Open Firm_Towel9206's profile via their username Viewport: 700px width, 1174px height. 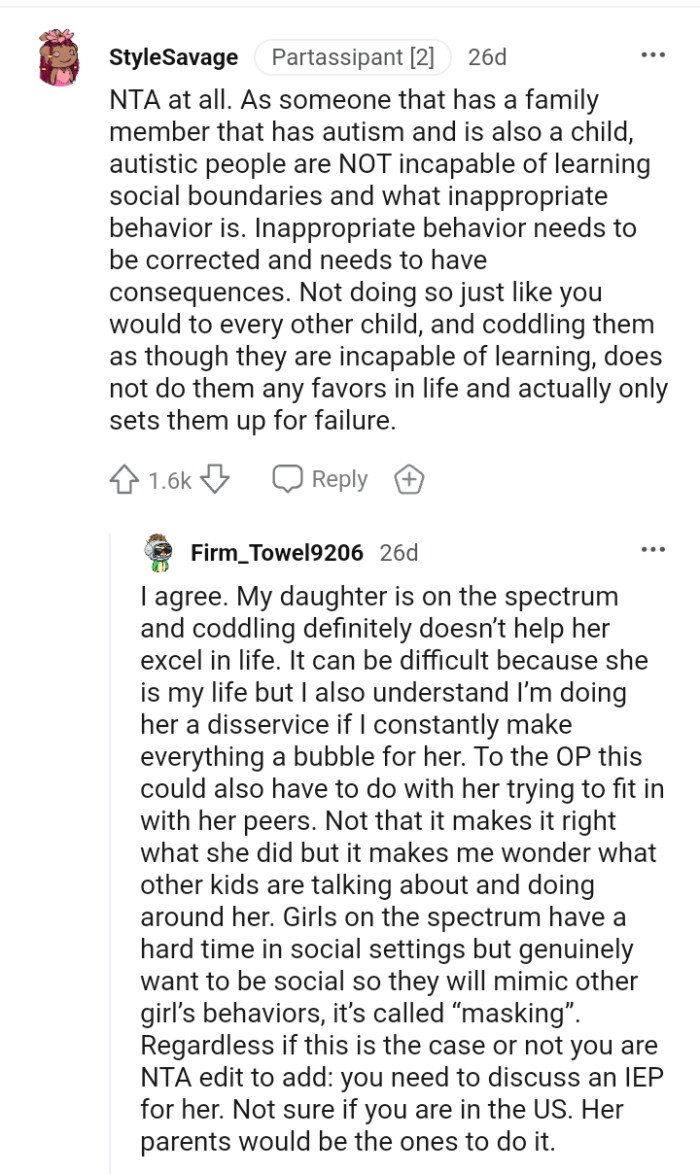279,551
